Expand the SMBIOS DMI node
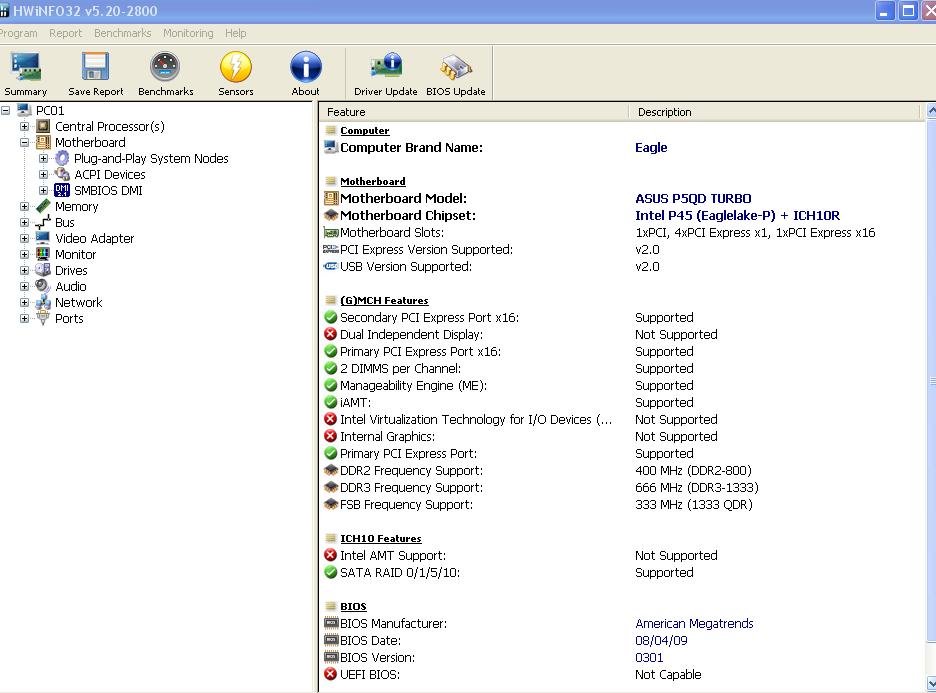The width and height of the screenshot is (936, 693). 44,190
